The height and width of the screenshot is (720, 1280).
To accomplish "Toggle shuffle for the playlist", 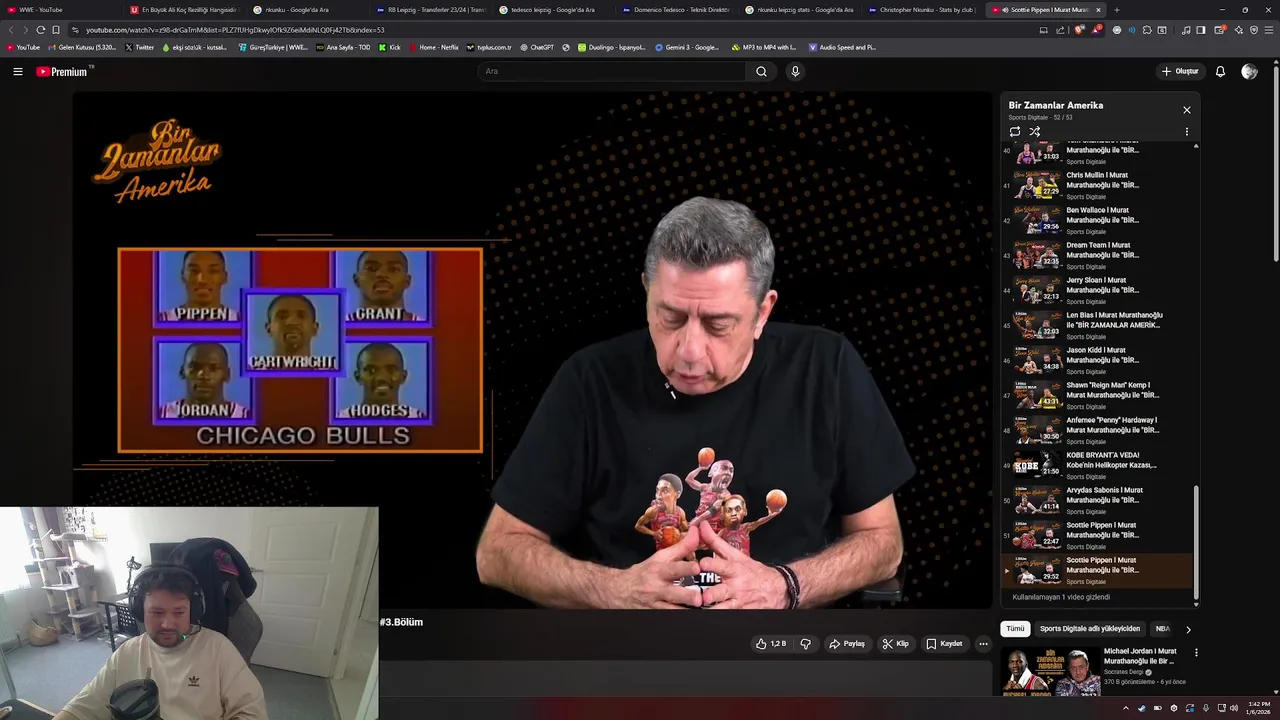I will [x=1035, y=131].
